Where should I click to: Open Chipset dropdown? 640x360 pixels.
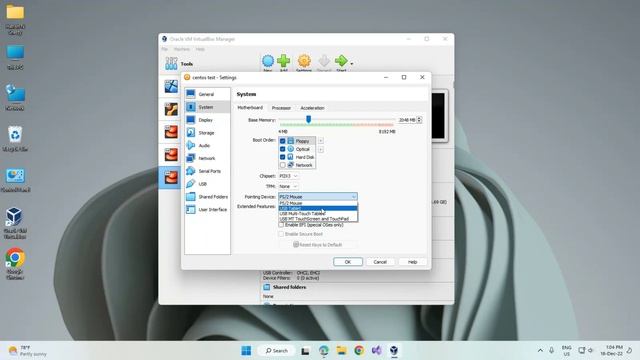click(x=289, y=176)
